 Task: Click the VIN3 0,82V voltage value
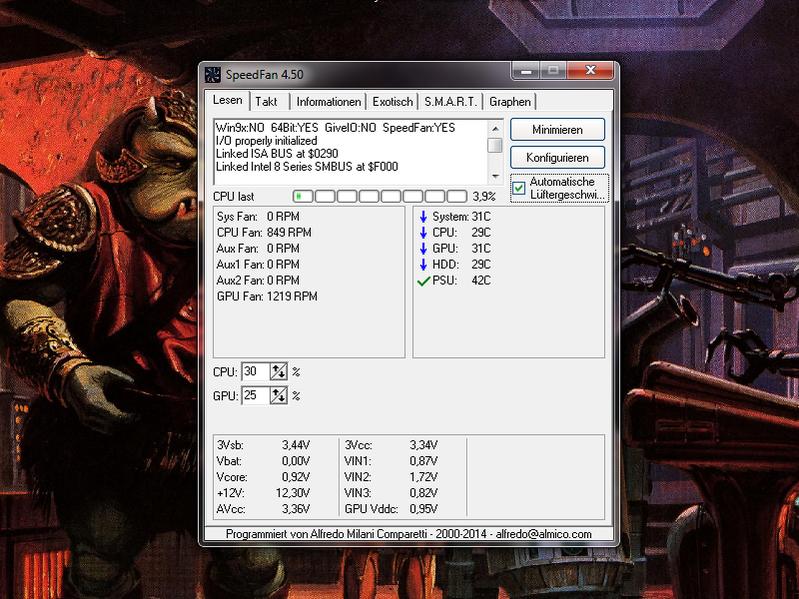click(x=423, y=493)
